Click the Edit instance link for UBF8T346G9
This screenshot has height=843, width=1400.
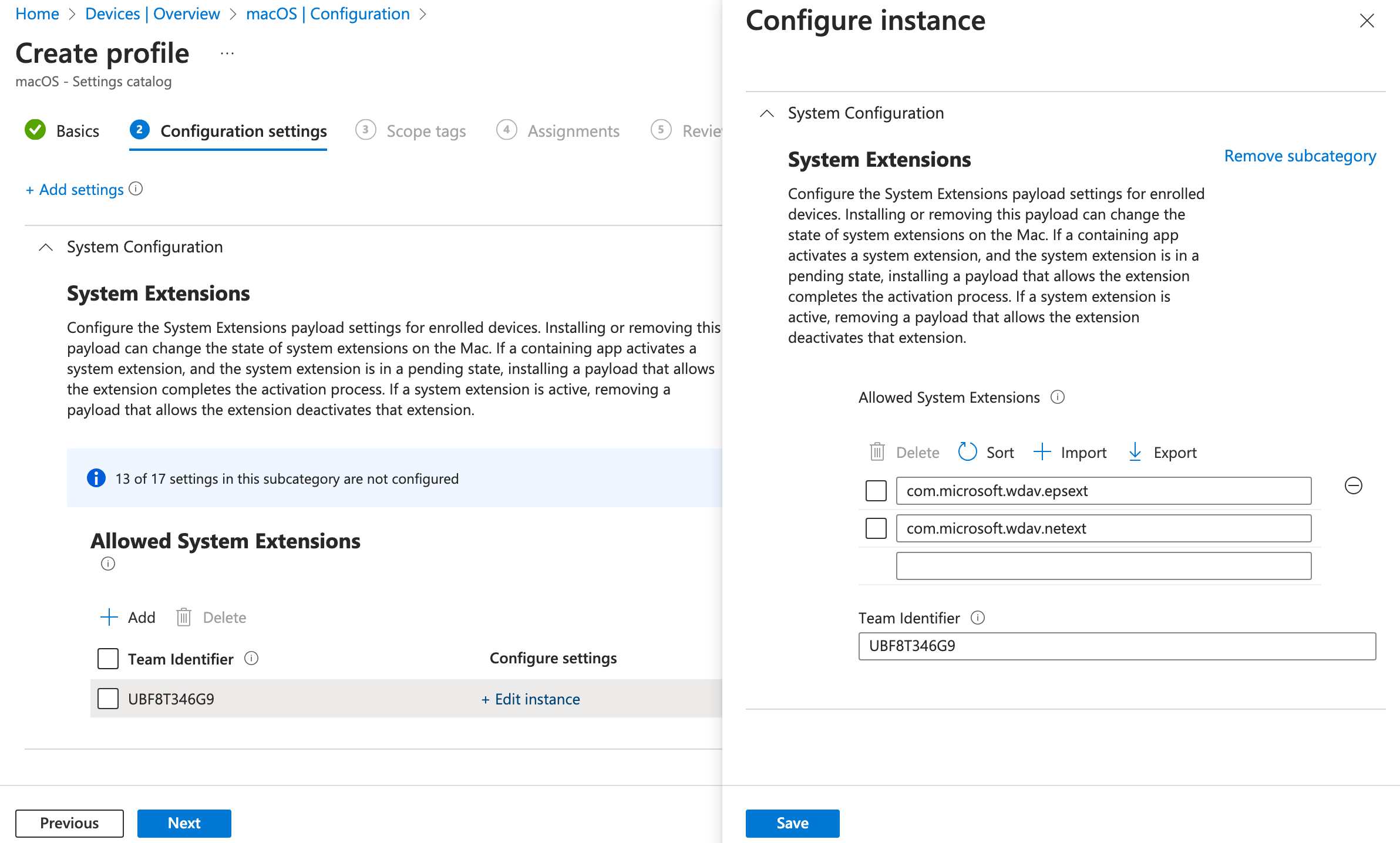[x=529, y=699]
